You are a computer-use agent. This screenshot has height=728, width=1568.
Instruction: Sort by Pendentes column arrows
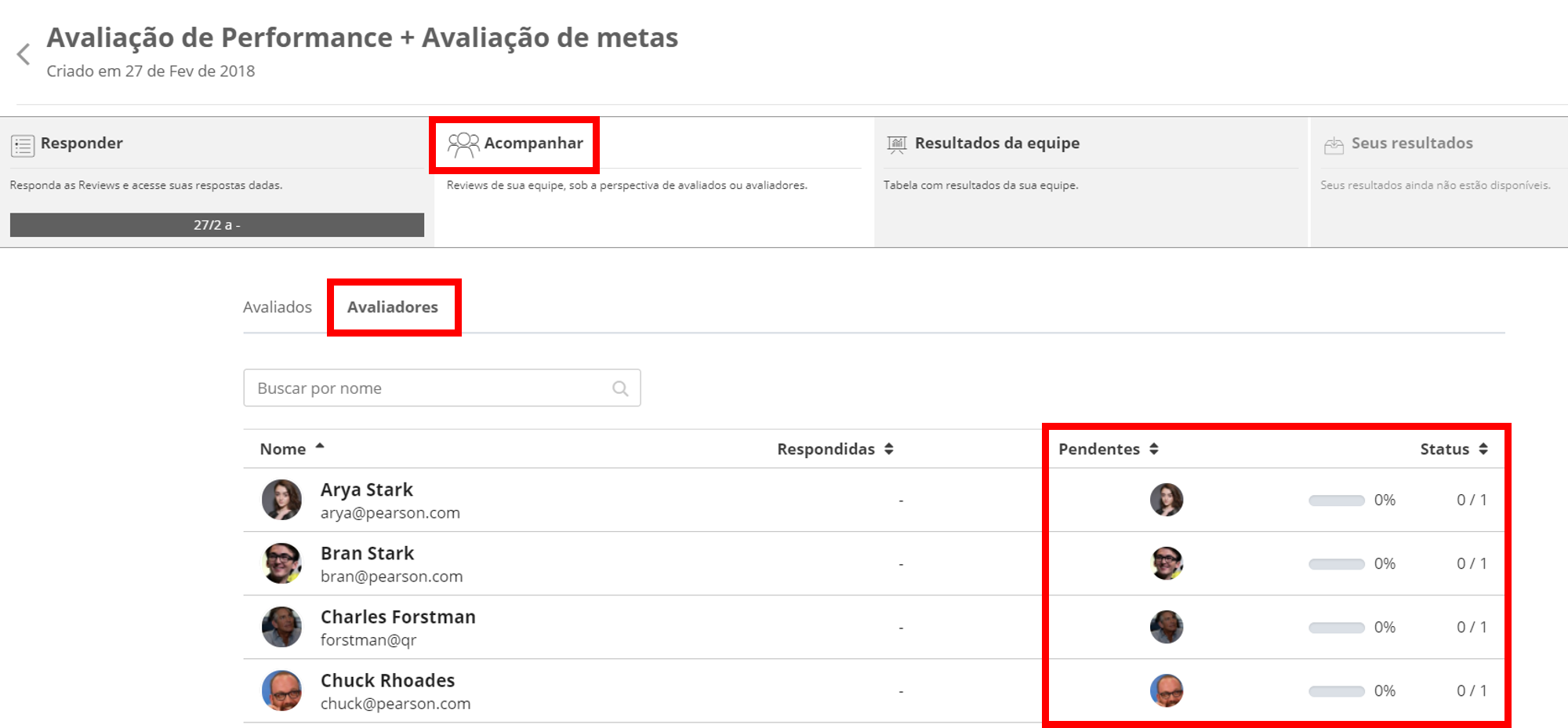point(1153,449)
